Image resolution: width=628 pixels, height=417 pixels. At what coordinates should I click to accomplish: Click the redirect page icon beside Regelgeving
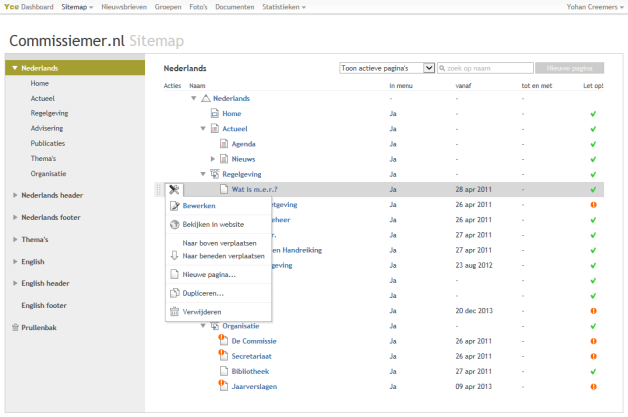point(215,174)
